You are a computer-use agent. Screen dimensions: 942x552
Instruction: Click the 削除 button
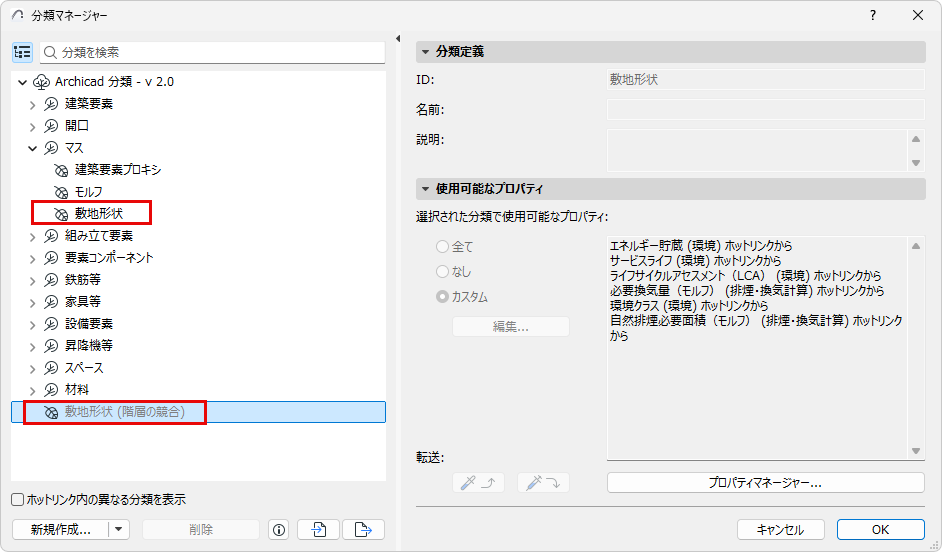point(201,530)
